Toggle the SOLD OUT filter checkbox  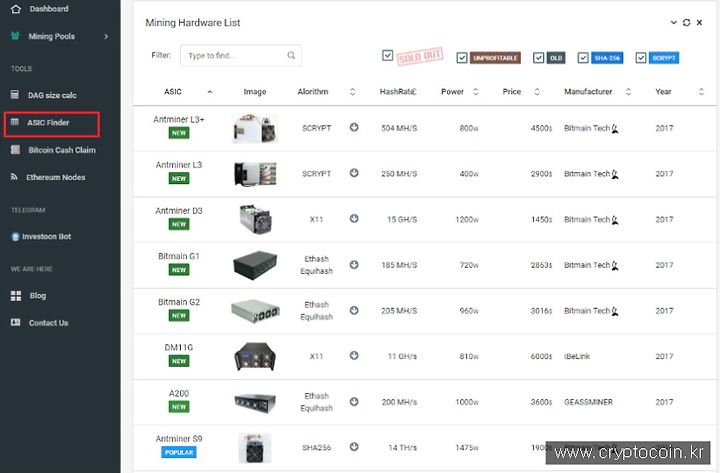[388, 56]
